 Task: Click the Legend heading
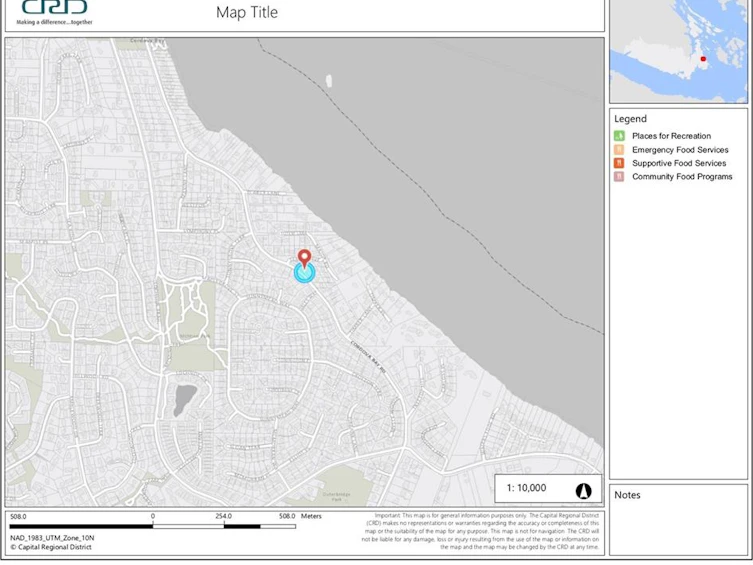(x=630, y=119)
